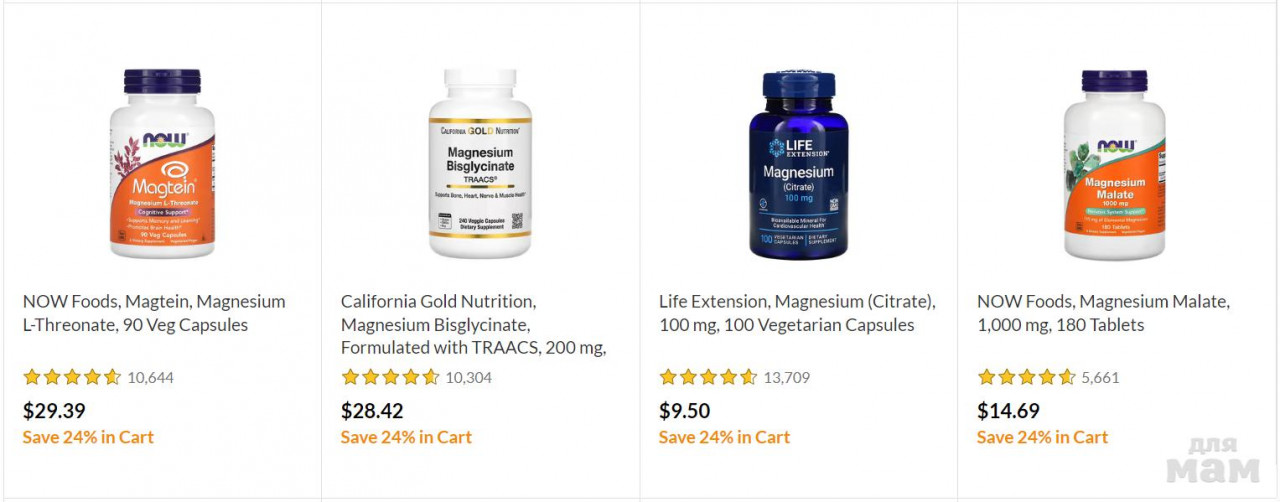Open Life Extension Magnesium (Citrate) title link
The height and width of the screenshot is (502, 1280).
[x=797, y=313]
